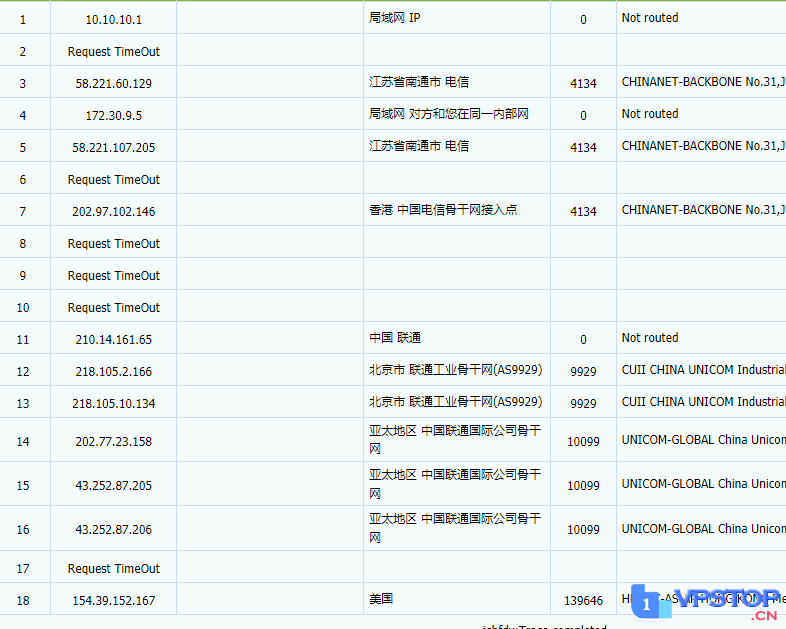Select IP address 43.252.87.206
The image size is (786, 629).
point(113,530)
